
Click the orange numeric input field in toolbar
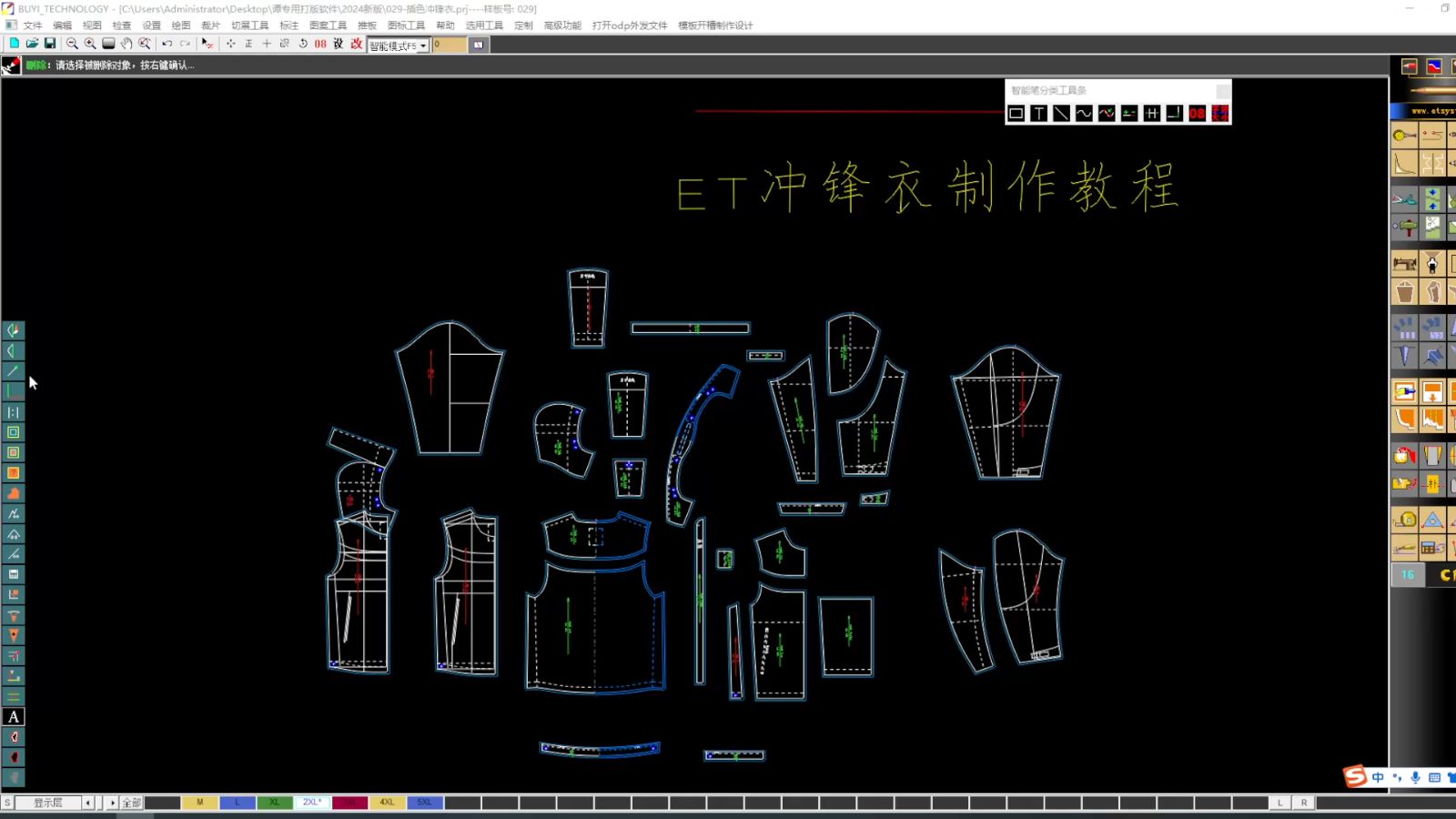pos(449,45)
